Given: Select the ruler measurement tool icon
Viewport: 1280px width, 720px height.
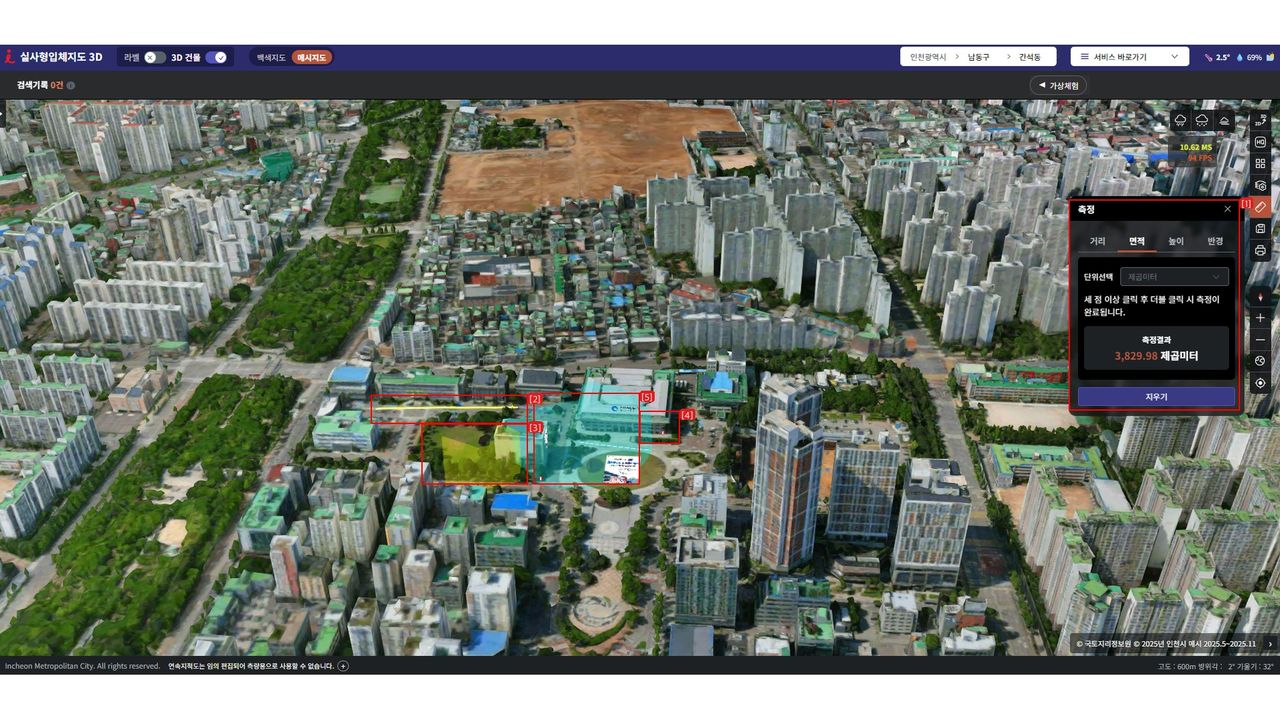Looking at the screenshot, I should (x=1260, y=206).
